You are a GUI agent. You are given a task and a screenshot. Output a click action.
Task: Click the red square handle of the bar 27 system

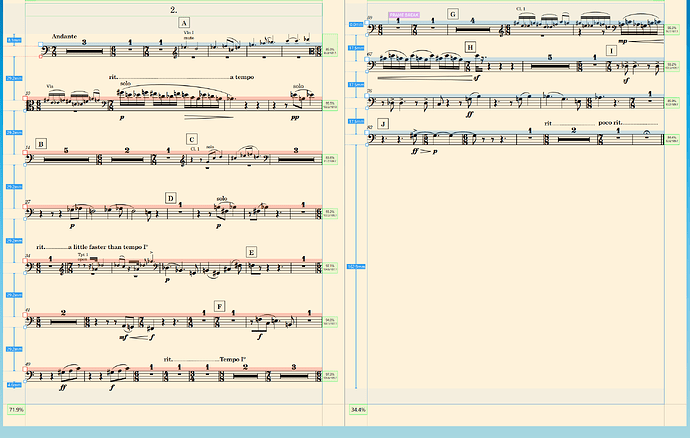click(25, 207)
